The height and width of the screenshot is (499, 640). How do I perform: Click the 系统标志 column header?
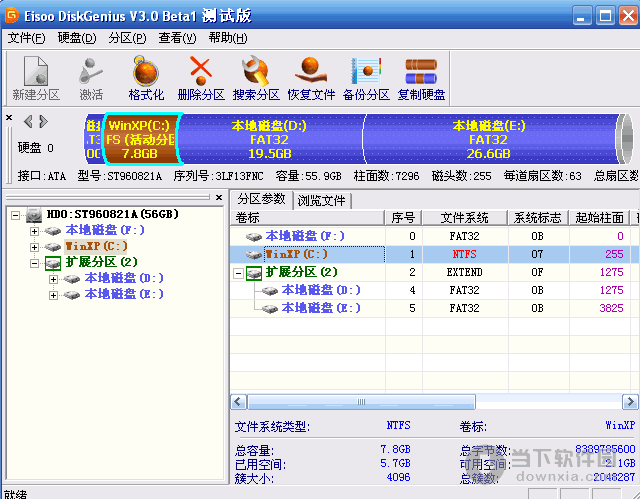[x=538, y=218]
